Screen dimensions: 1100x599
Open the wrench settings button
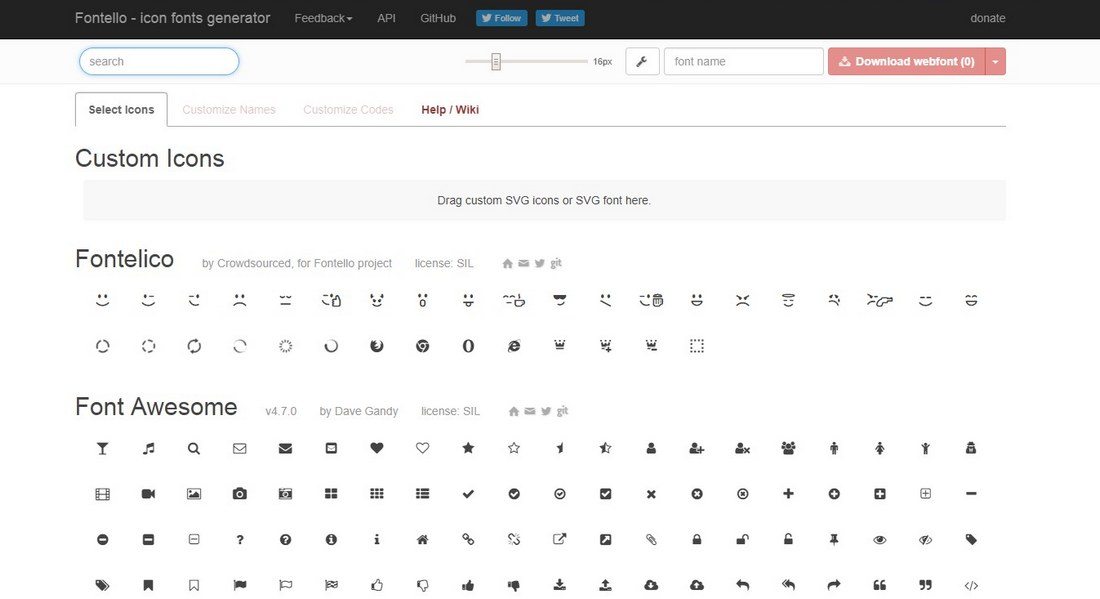(642, 62)
